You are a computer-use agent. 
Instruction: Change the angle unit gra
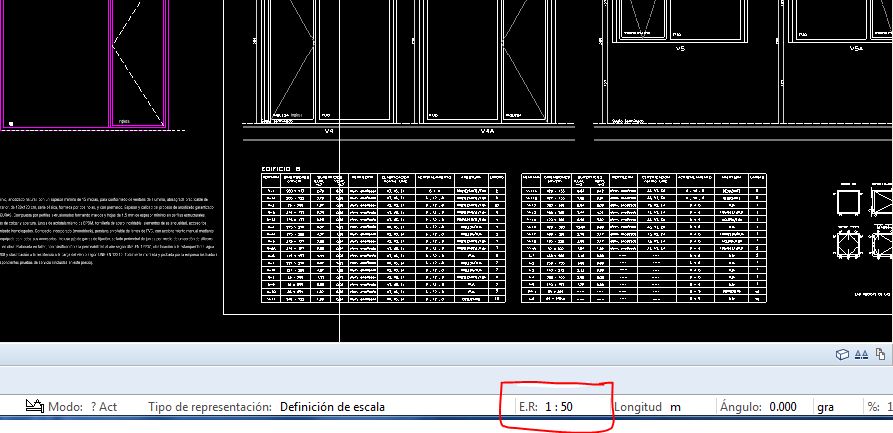coord(827,407)
